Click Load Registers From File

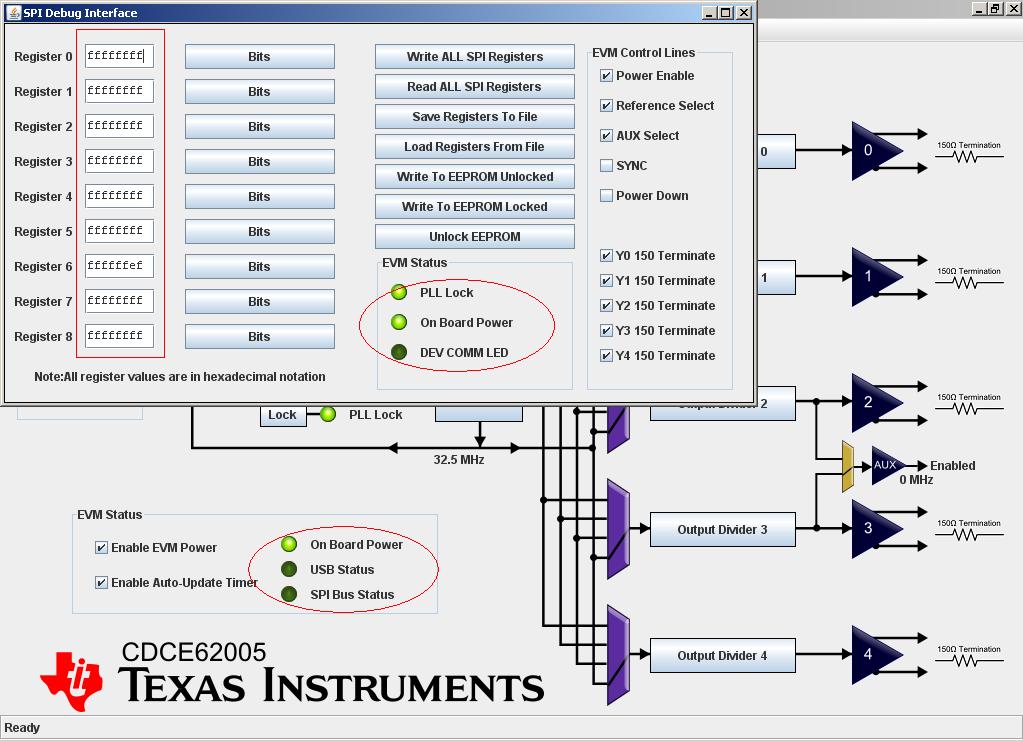point(475,147)
